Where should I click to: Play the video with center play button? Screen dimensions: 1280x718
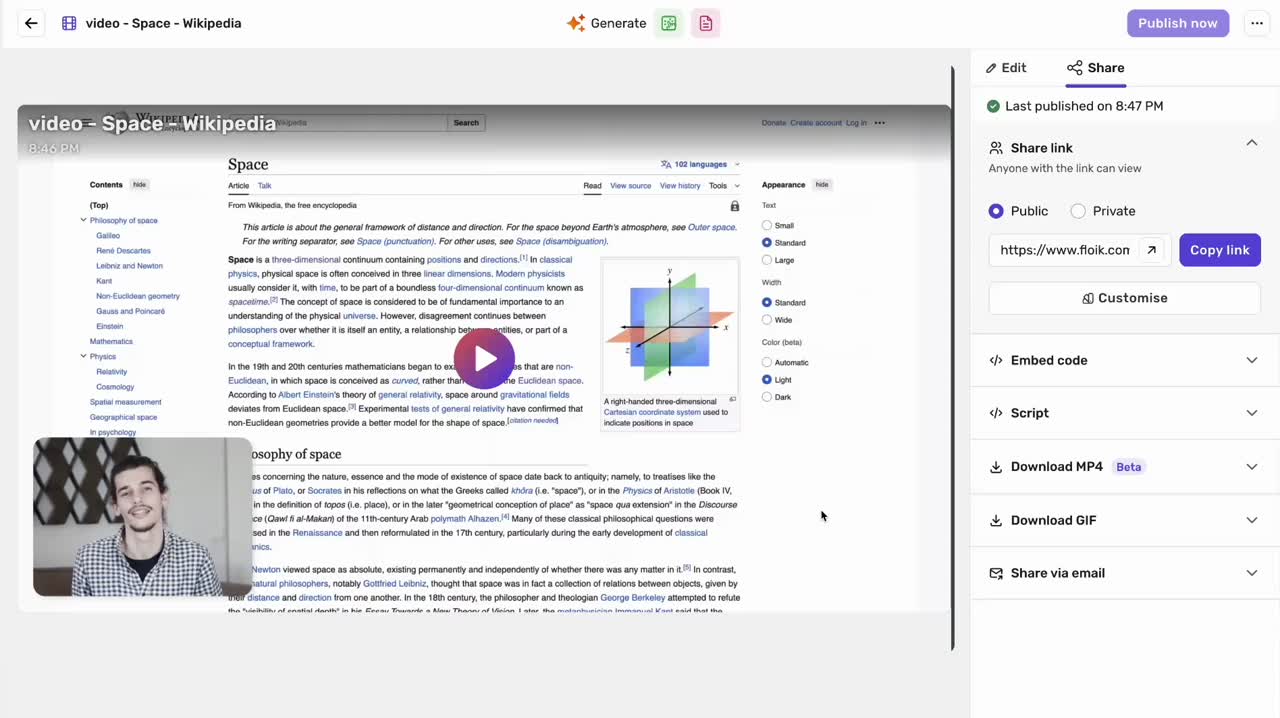(x=484, y=358)
